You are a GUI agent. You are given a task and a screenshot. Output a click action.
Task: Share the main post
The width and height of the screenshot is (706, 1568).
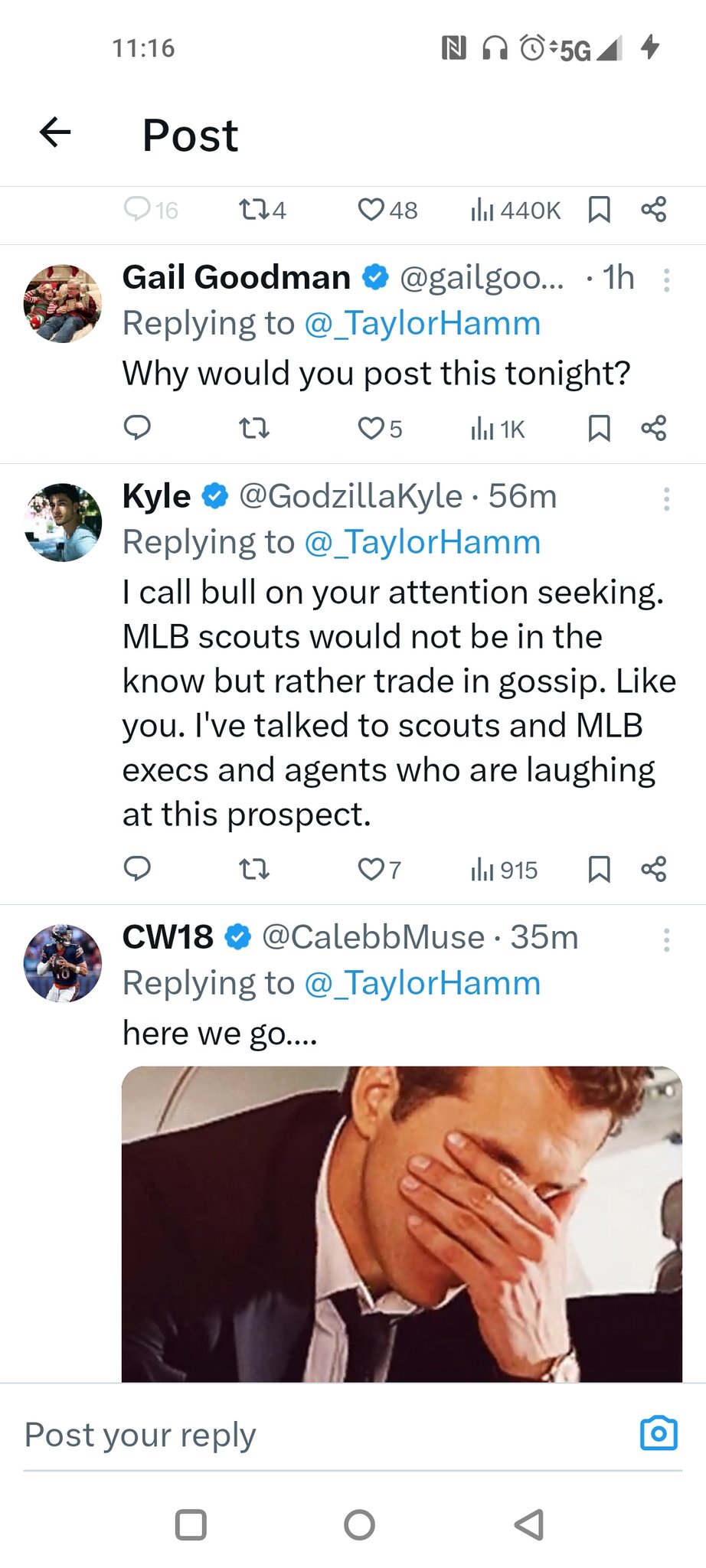click(x=654, y=209)
